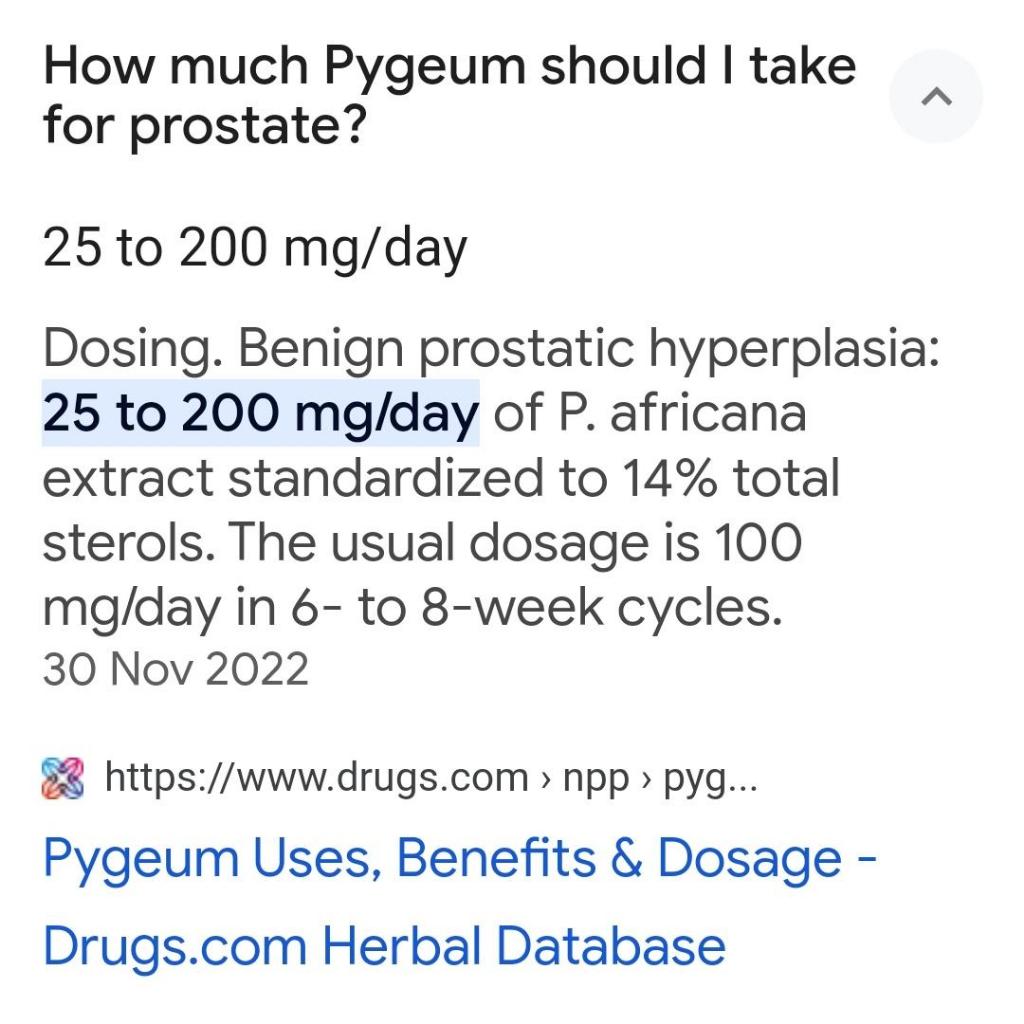Click the "14%" value in the snippet
The width and height of the screenshot is (1024, 1024).
(676, 480)
